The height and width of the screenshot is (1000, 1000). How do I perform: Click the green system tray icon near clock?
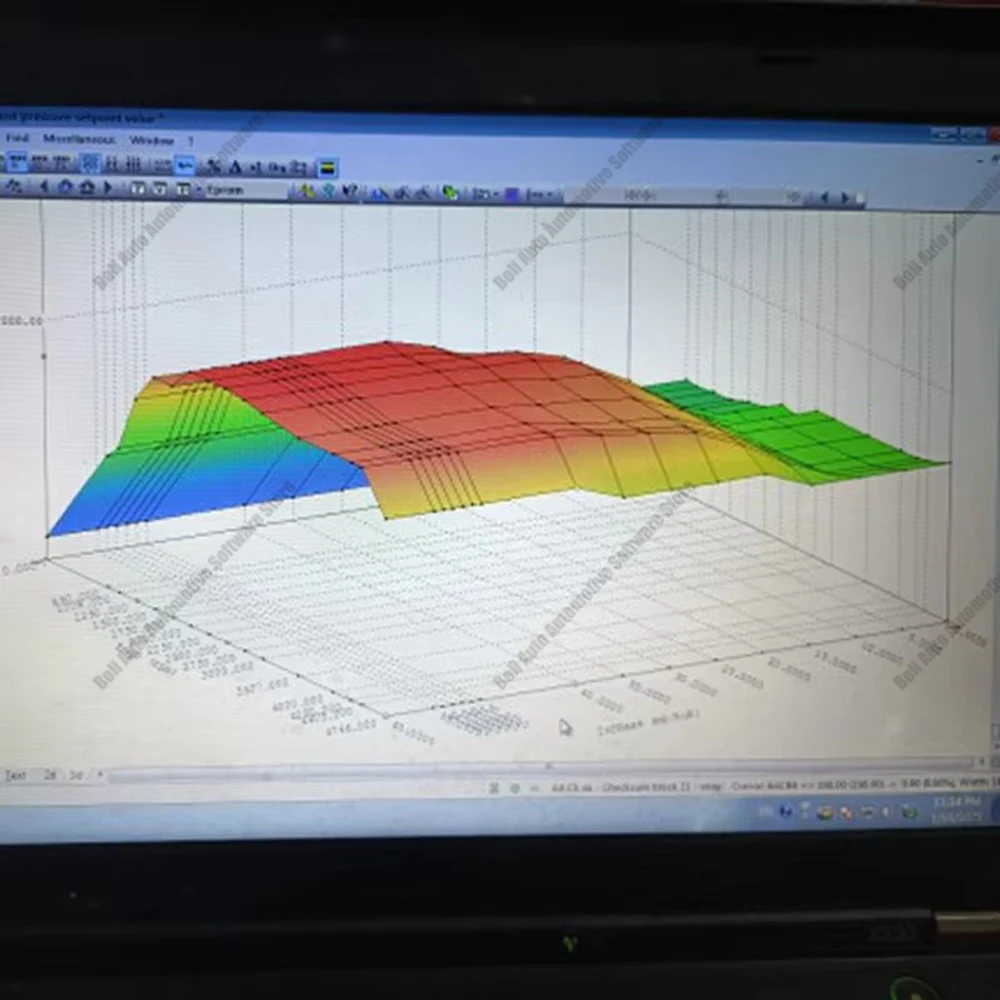pos(909,812)
